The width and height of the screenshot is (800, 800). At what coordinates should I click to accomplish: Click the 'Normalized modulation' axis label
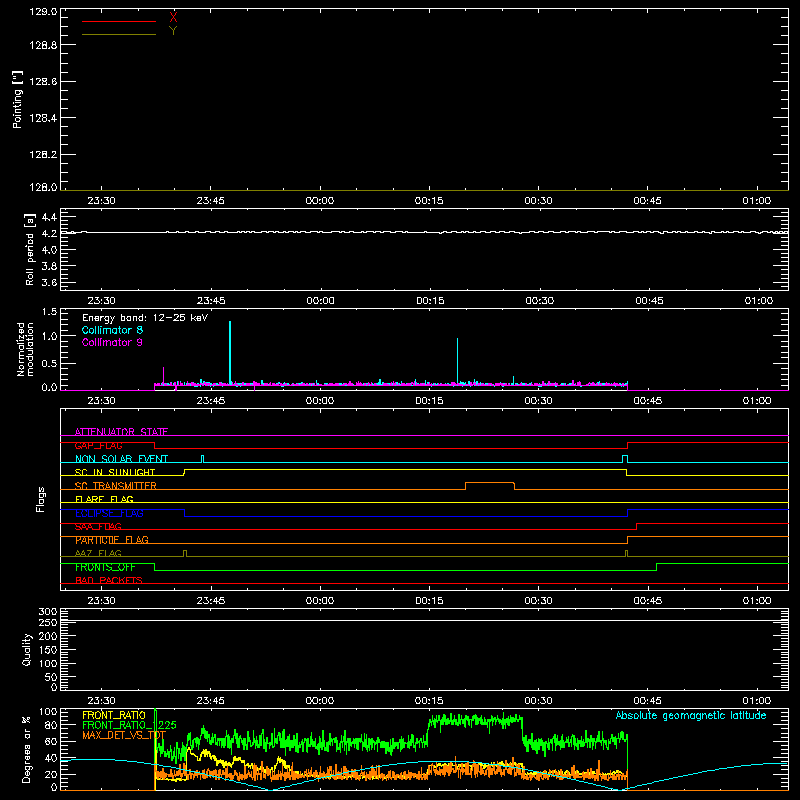point(25,349)
